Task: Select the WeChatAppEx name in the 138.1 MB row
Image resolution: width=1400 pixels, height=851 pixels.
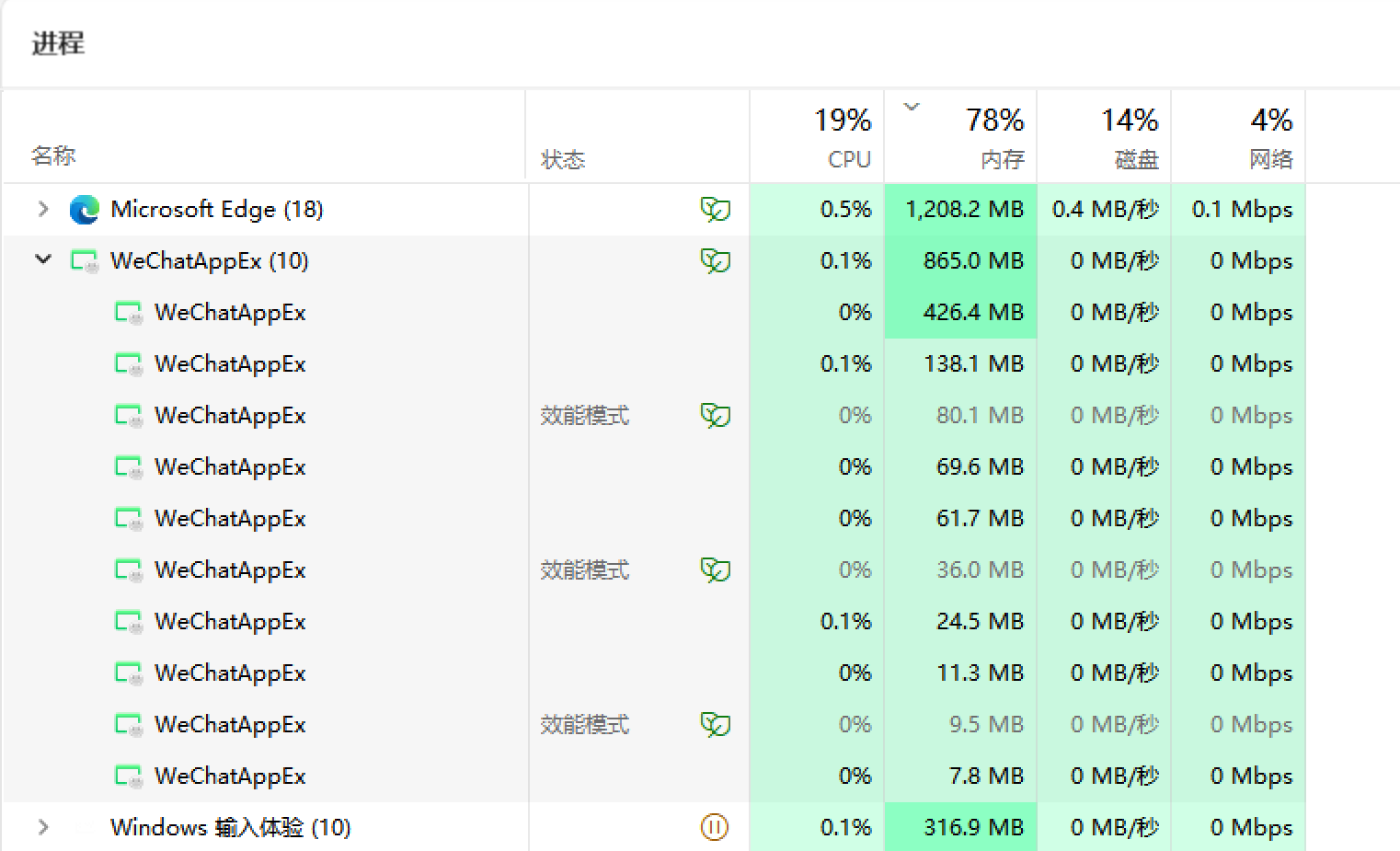Action: (230, 364)
